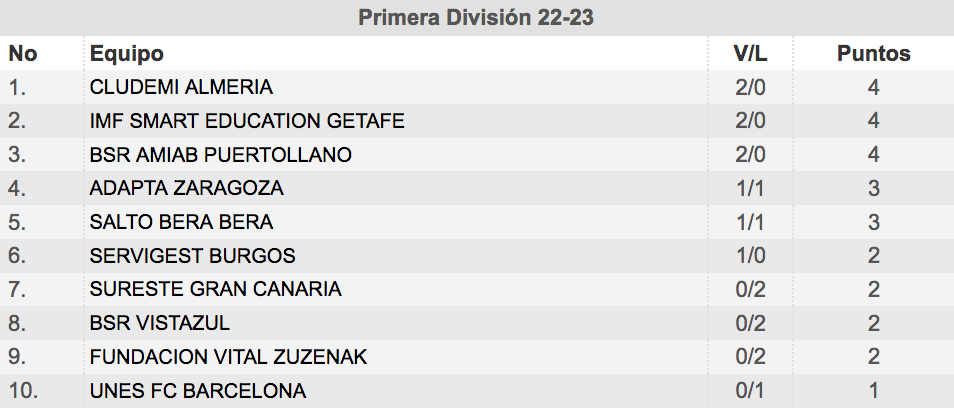
Task: Open BSR AMIAB PUERTOLLANO team entry
Action: 221,155
